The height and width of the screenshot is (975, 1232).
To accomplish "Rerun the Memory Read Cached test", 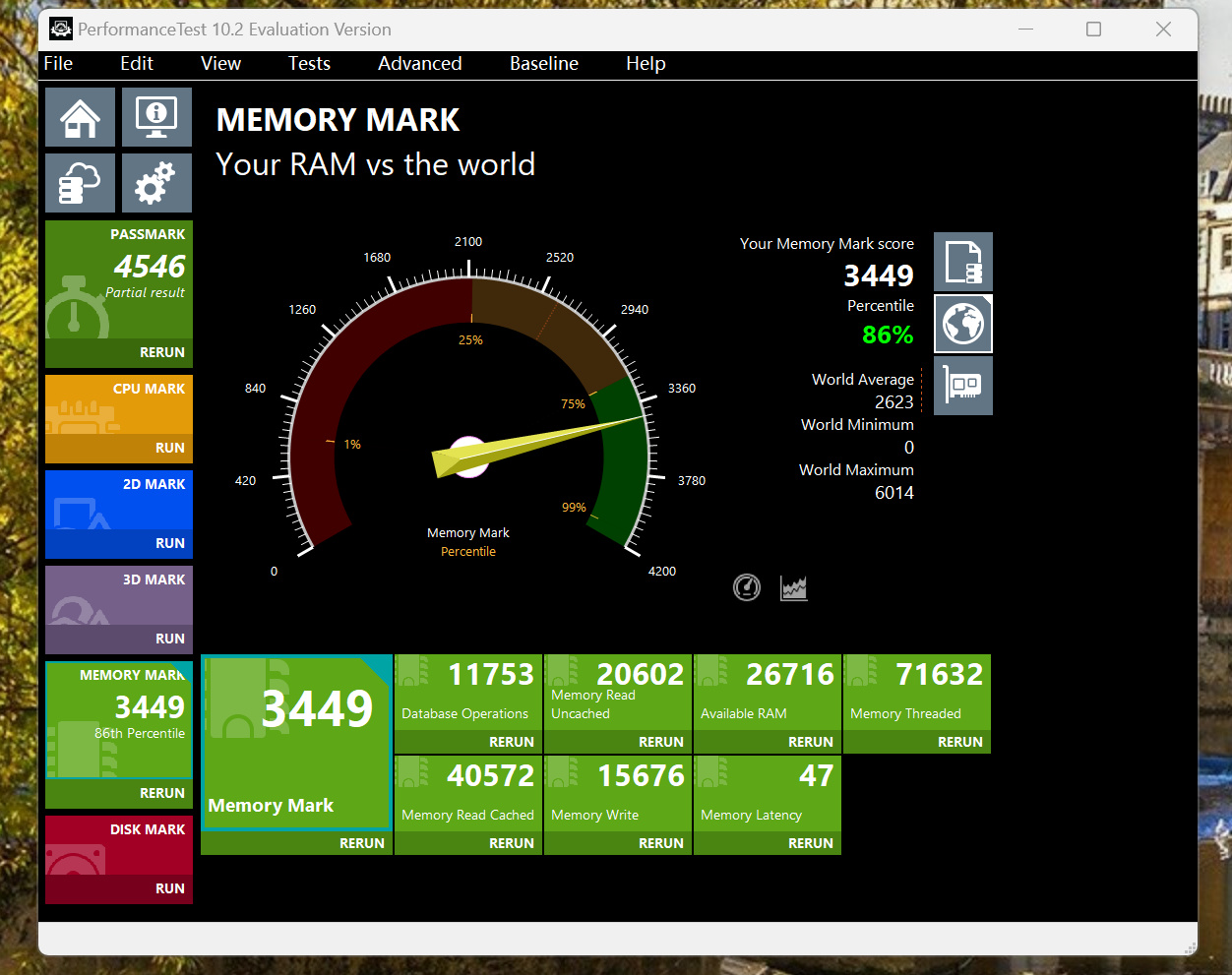I will point(468,843).
